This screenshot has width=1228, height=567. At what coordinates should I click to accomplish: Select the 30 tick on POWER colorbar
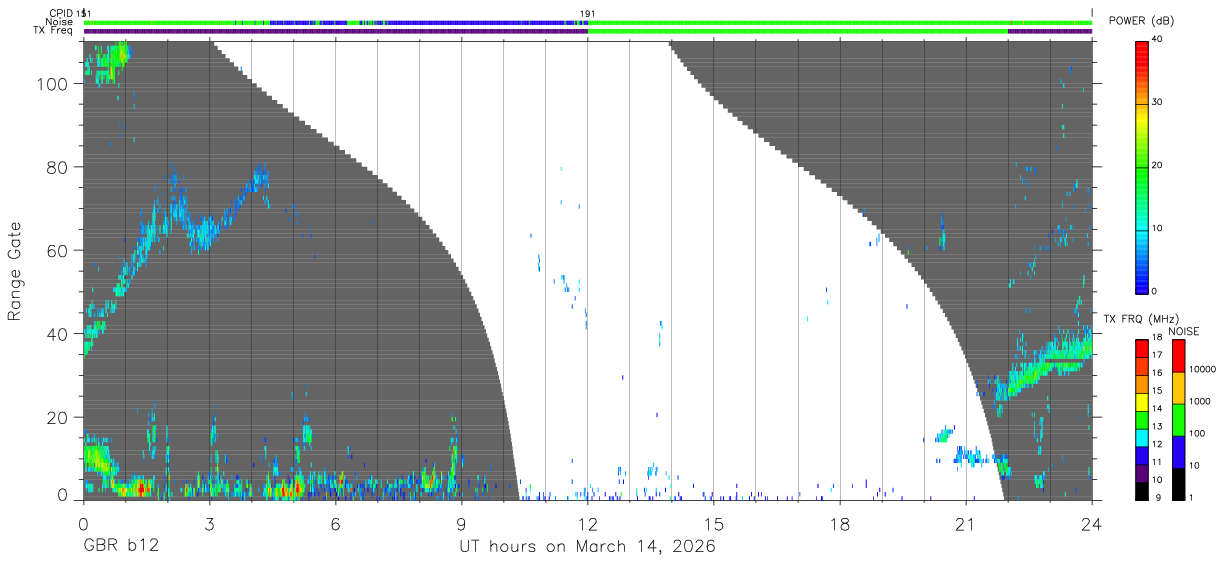1158,103
